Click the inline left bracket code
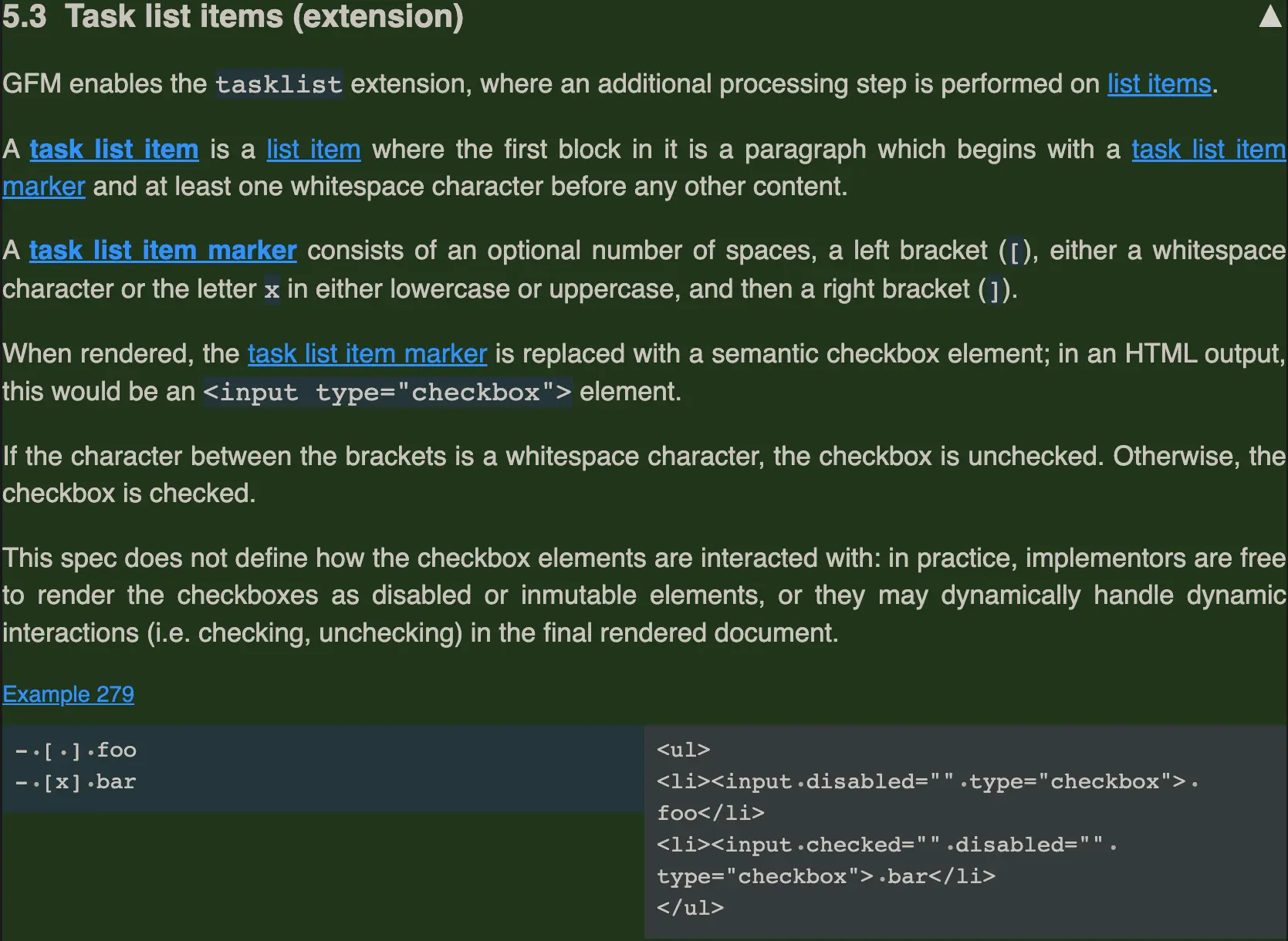The width and height of the screenshot is (1288, 941). 1014,251
